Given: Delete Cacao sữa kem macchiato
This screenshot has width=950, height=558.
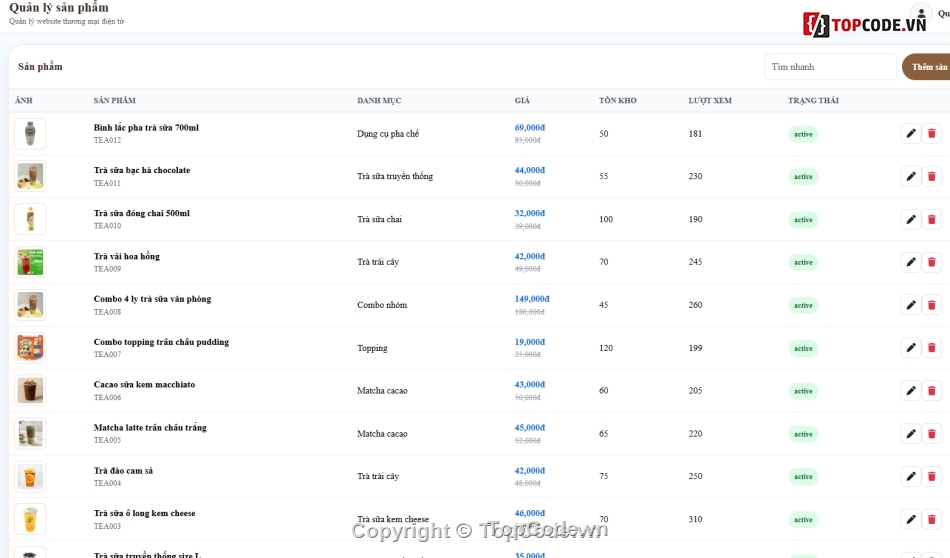Looking at the screenshot, I should [932, 391].
